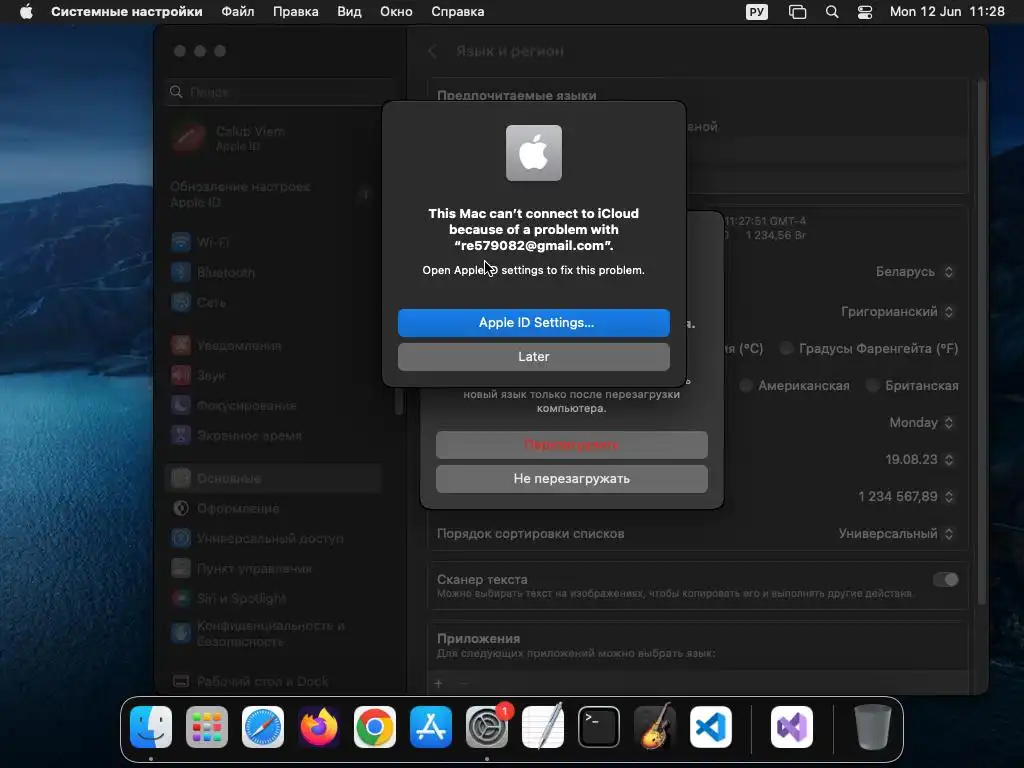Image resolution: width=1024 pixels, height=768 pixels.
Task: Select Градусы Фаренгейта (°F) radio button
Action: coord(786,348)
